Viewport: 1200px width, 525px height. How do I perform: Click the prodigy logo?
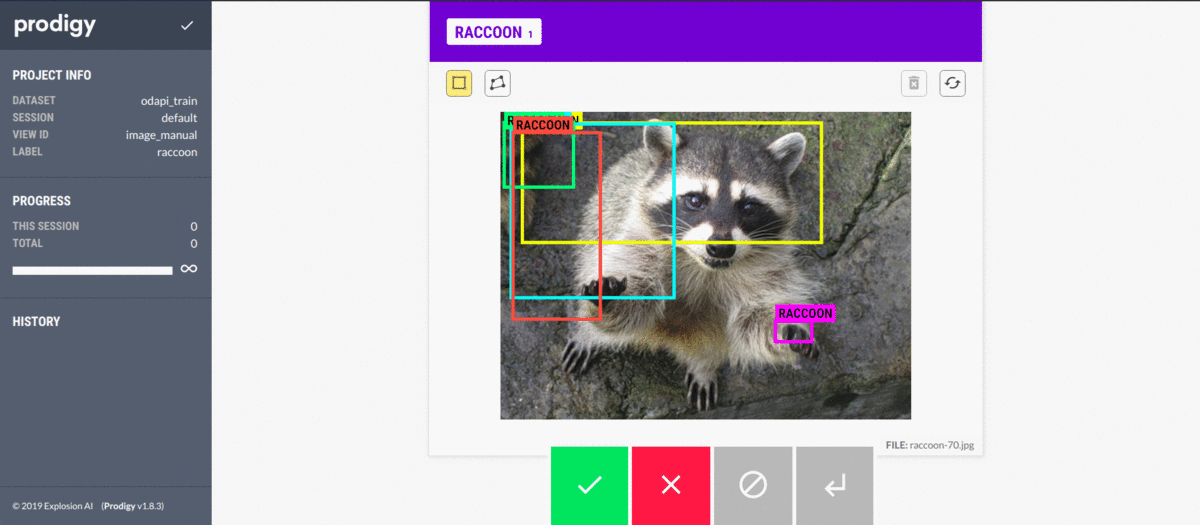click(55, 26)
